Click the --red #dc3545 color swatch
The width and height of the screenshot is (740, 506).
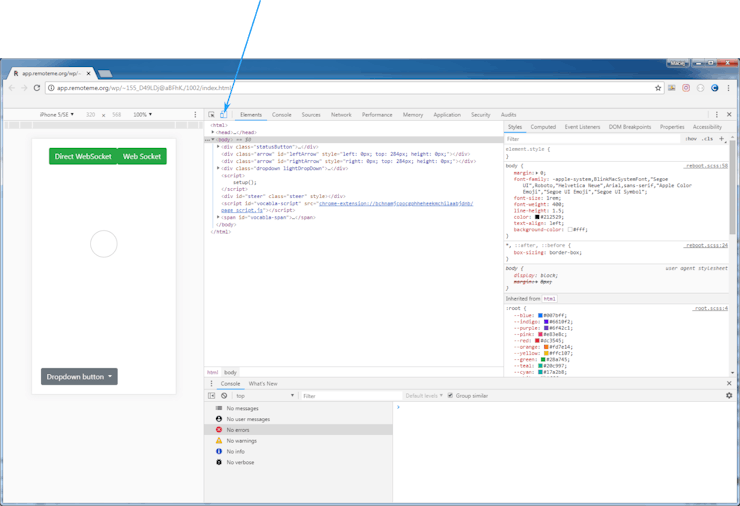537,340
